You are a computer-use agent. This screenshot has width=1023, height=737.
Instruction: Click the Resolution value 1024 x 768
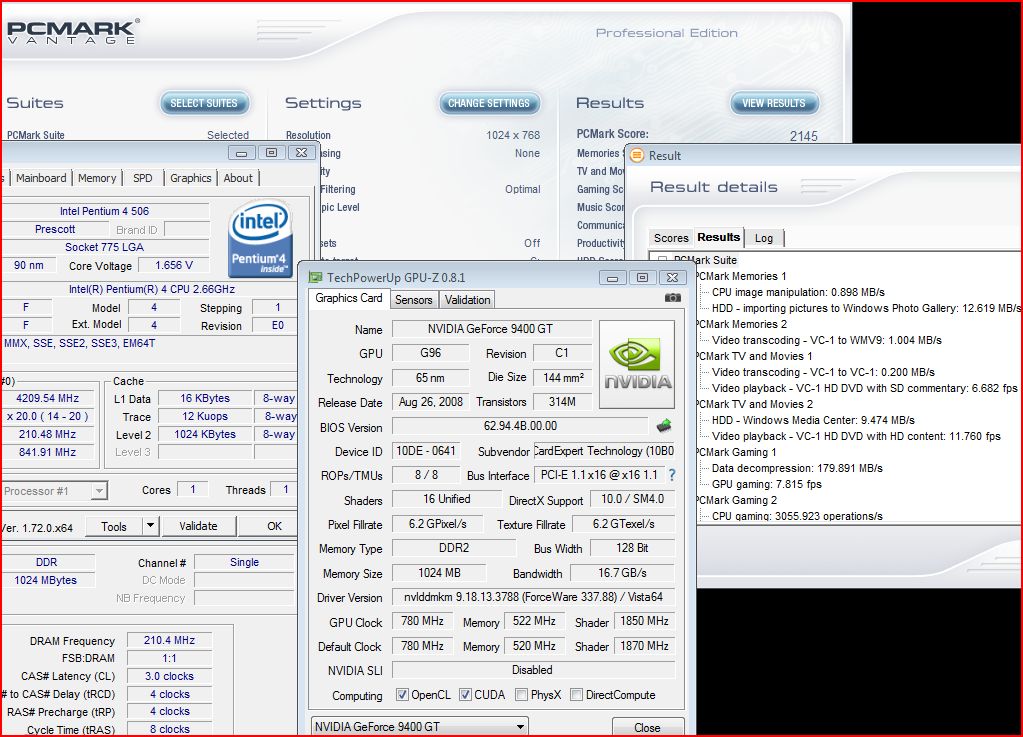(x=513, y=135)
